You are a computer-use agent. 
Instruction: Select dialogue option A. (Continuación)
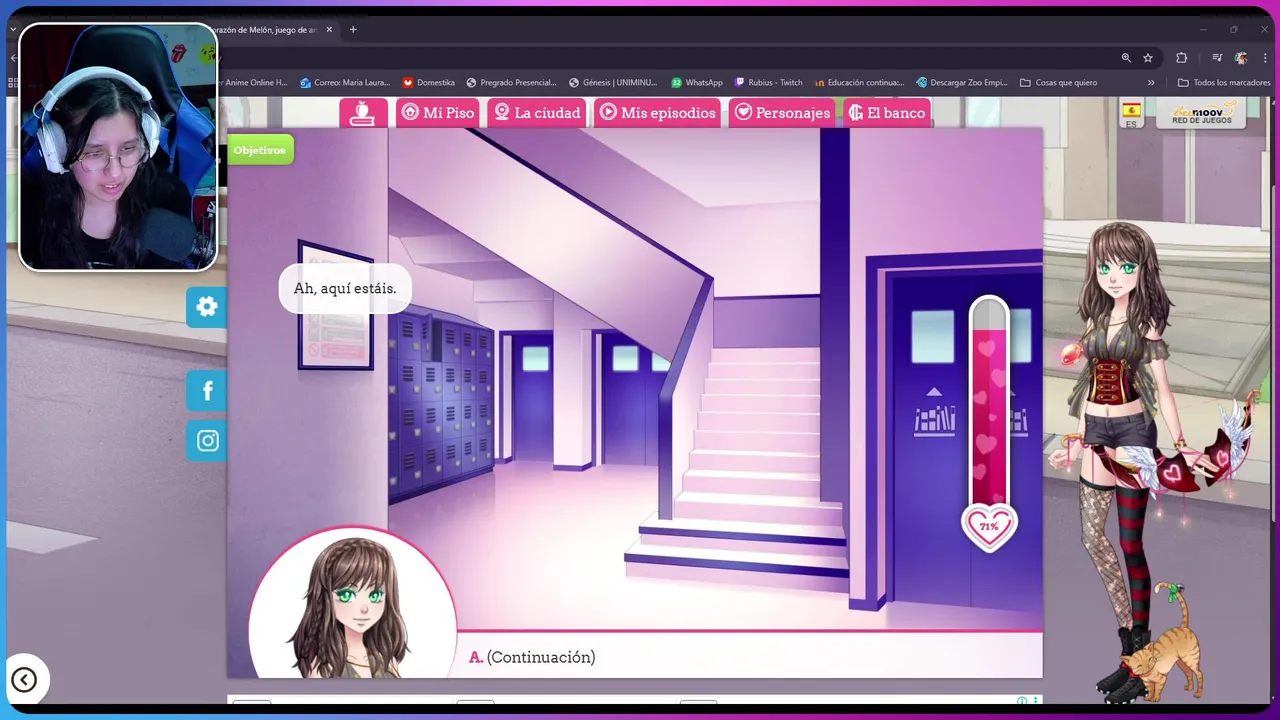[x=532, y=657]
